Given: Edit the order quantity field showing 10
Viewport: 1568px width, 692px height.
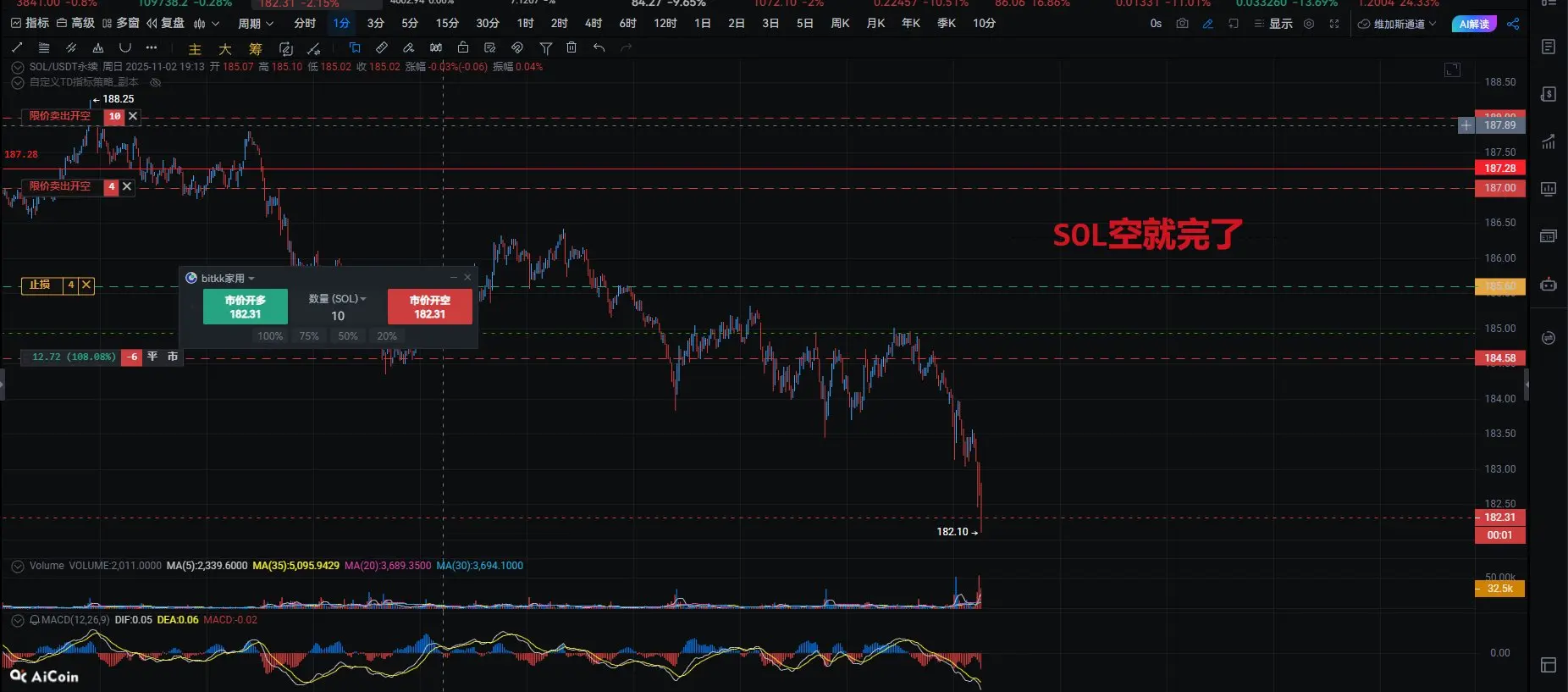Looking at the screenshot, I should click(x=338, y=316).
